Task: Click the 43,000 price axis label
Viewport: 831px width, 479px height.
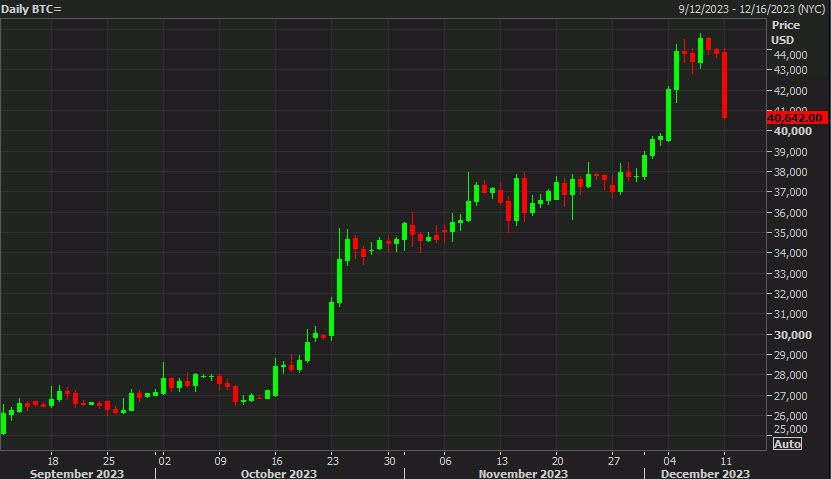Action: pyautogui.click(x=790, y=70)
